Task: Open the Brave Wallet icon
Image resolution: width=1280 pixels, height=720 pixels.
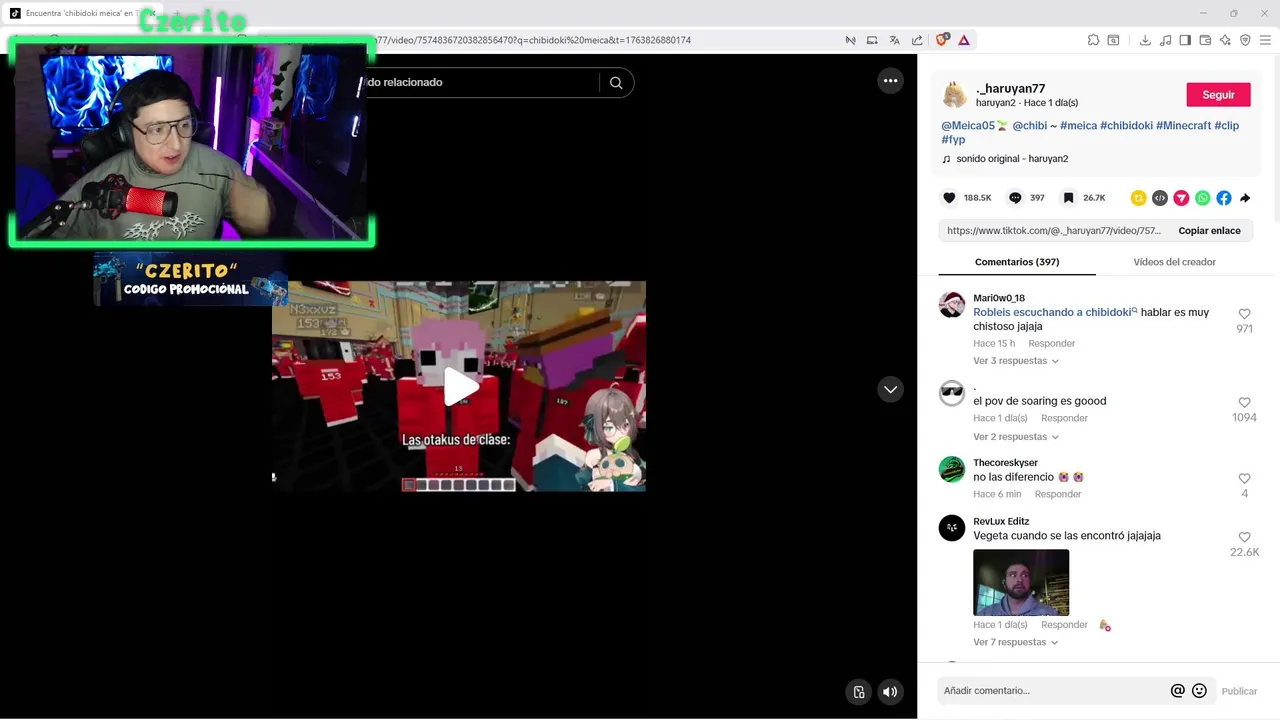Action: [x=1205, y=40]
